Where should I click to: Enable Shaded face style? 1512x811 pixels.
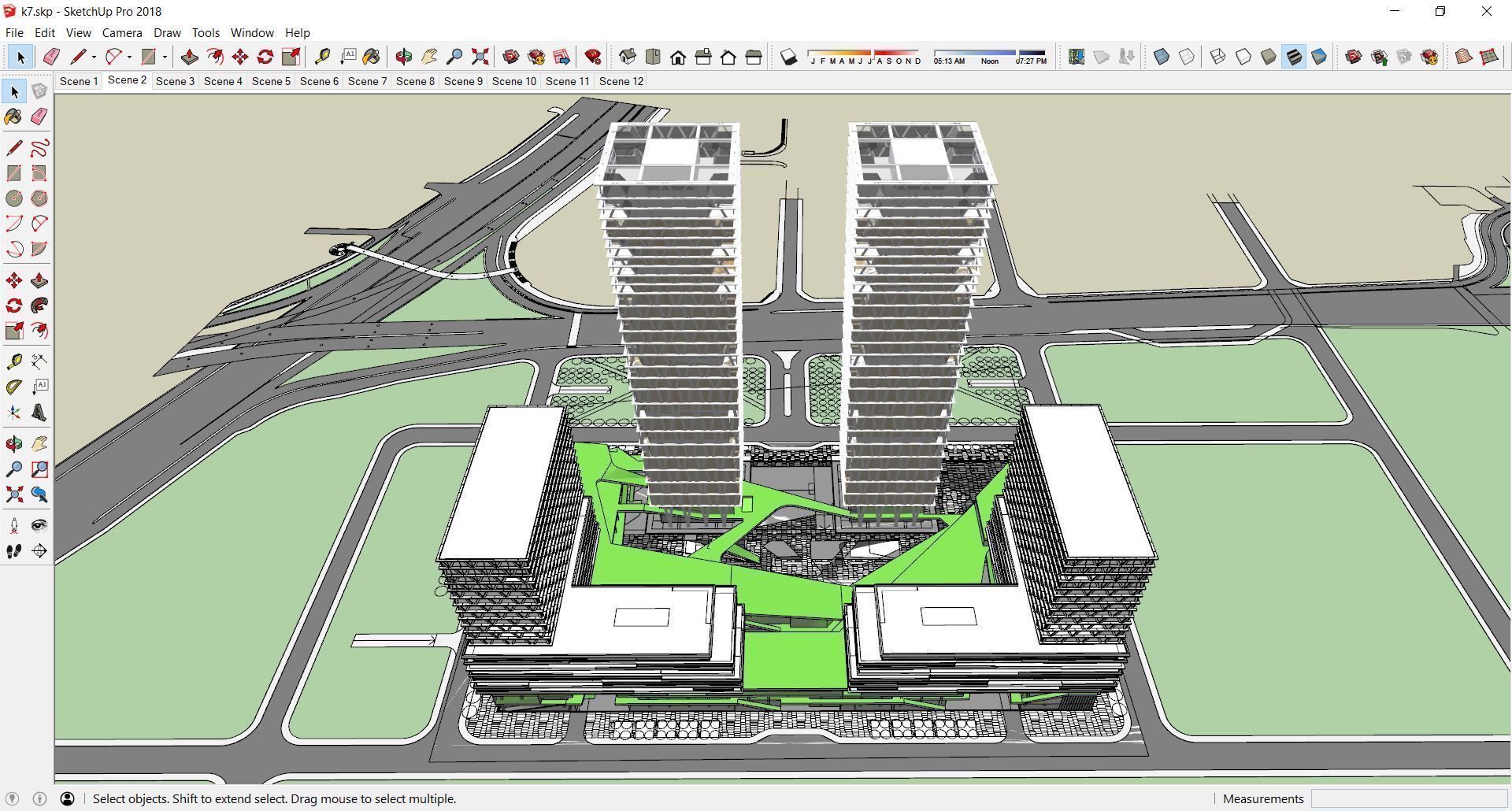[1269, 57]
